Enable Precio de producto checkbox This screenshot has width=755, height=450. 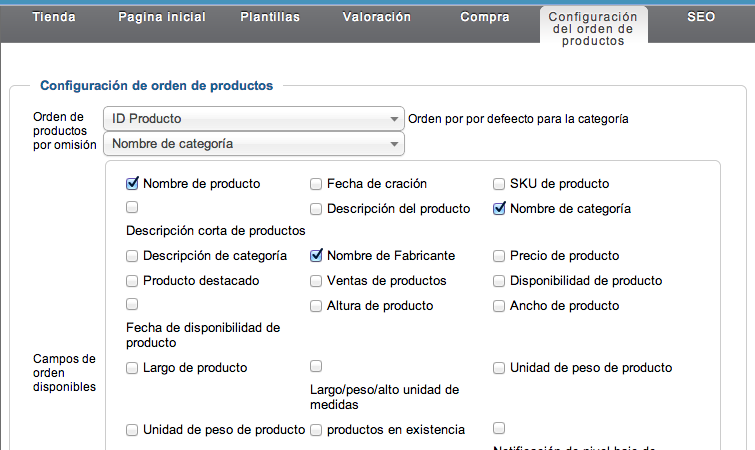point(499,256)
